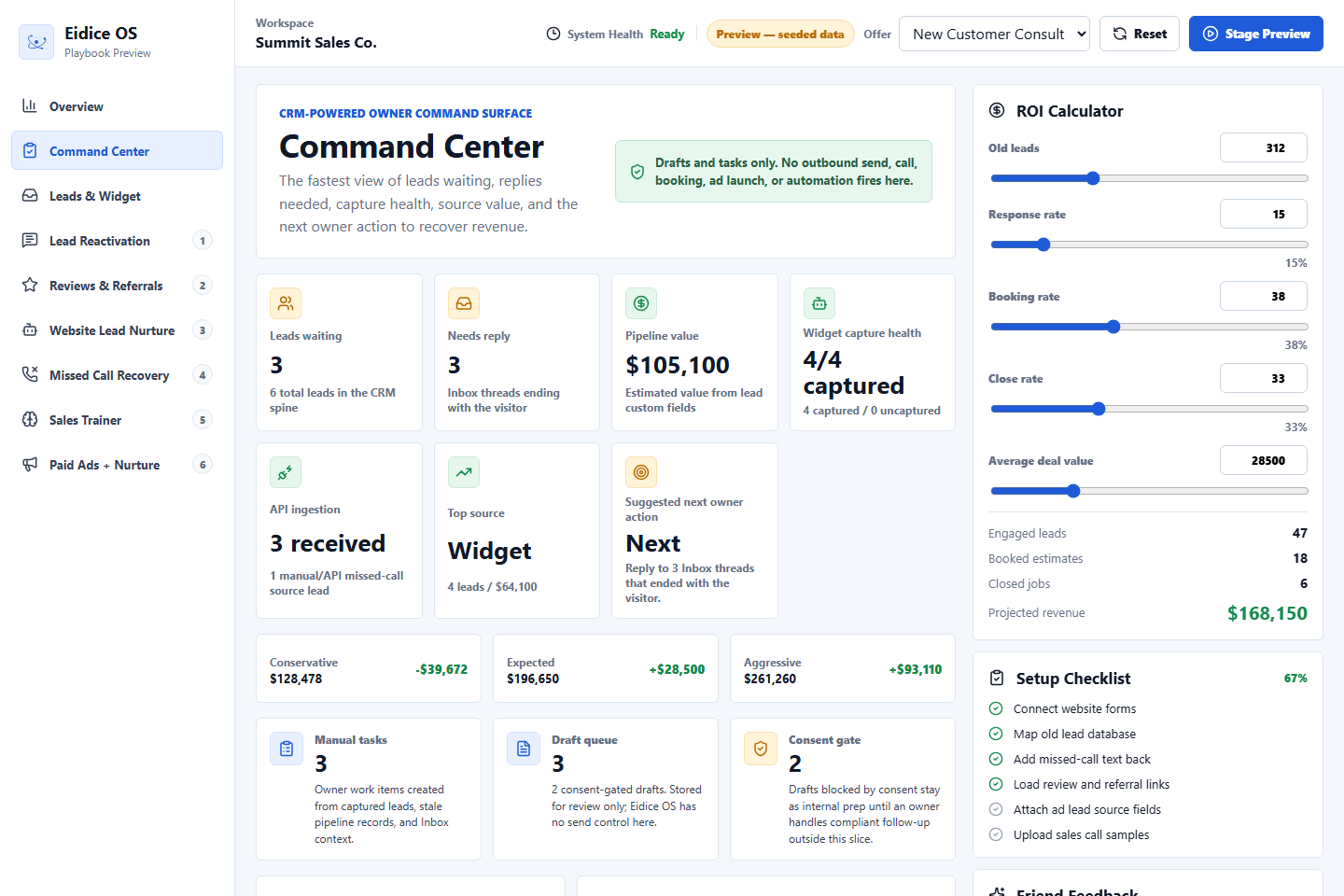Image resolution: width=1344 pixels, height=896 pixels.
Task: Adjust the Average deal value slider
Action: click(x=1148, y=491)
